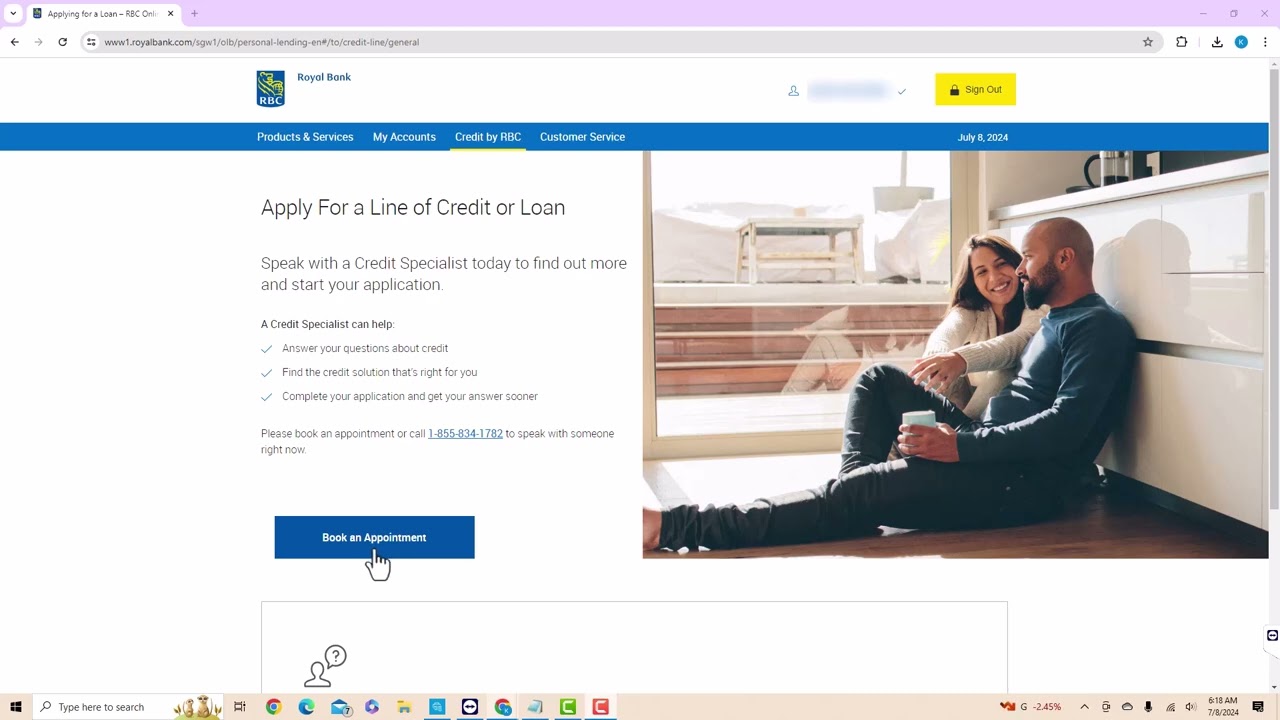This screenshot has height=720, width=1280.
Task: Click the stock widget showing -2.45%
Action: click(x=1031, y=707)
